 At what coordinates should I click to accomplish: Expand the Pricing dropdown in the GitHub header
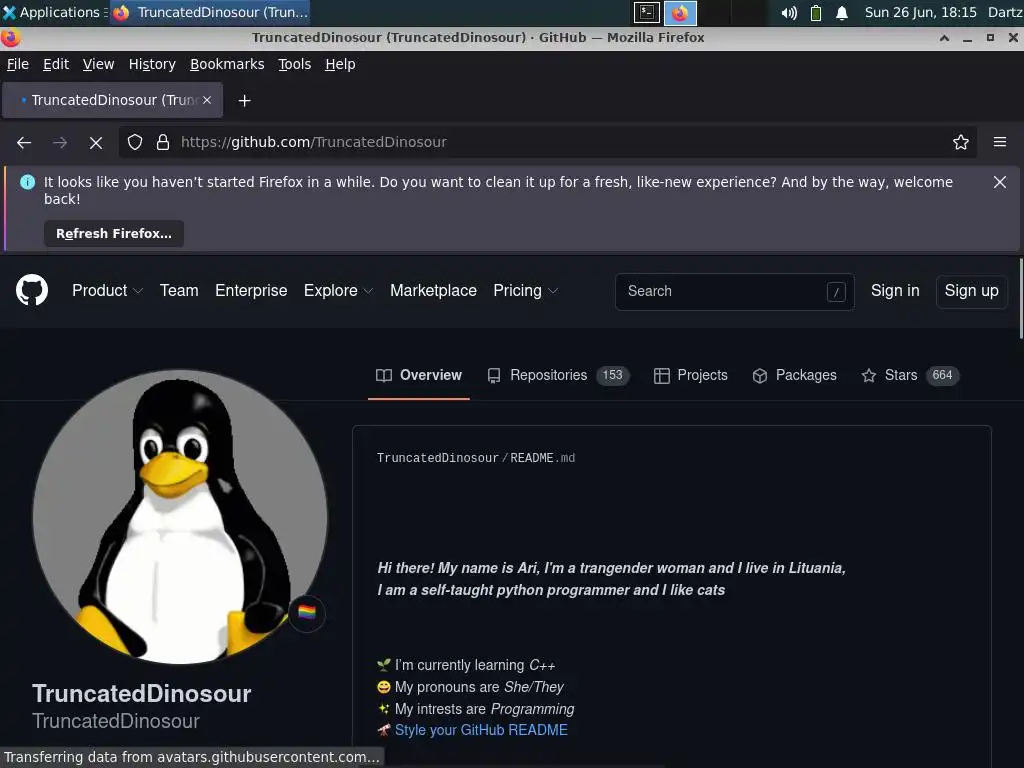coord(525,291)
